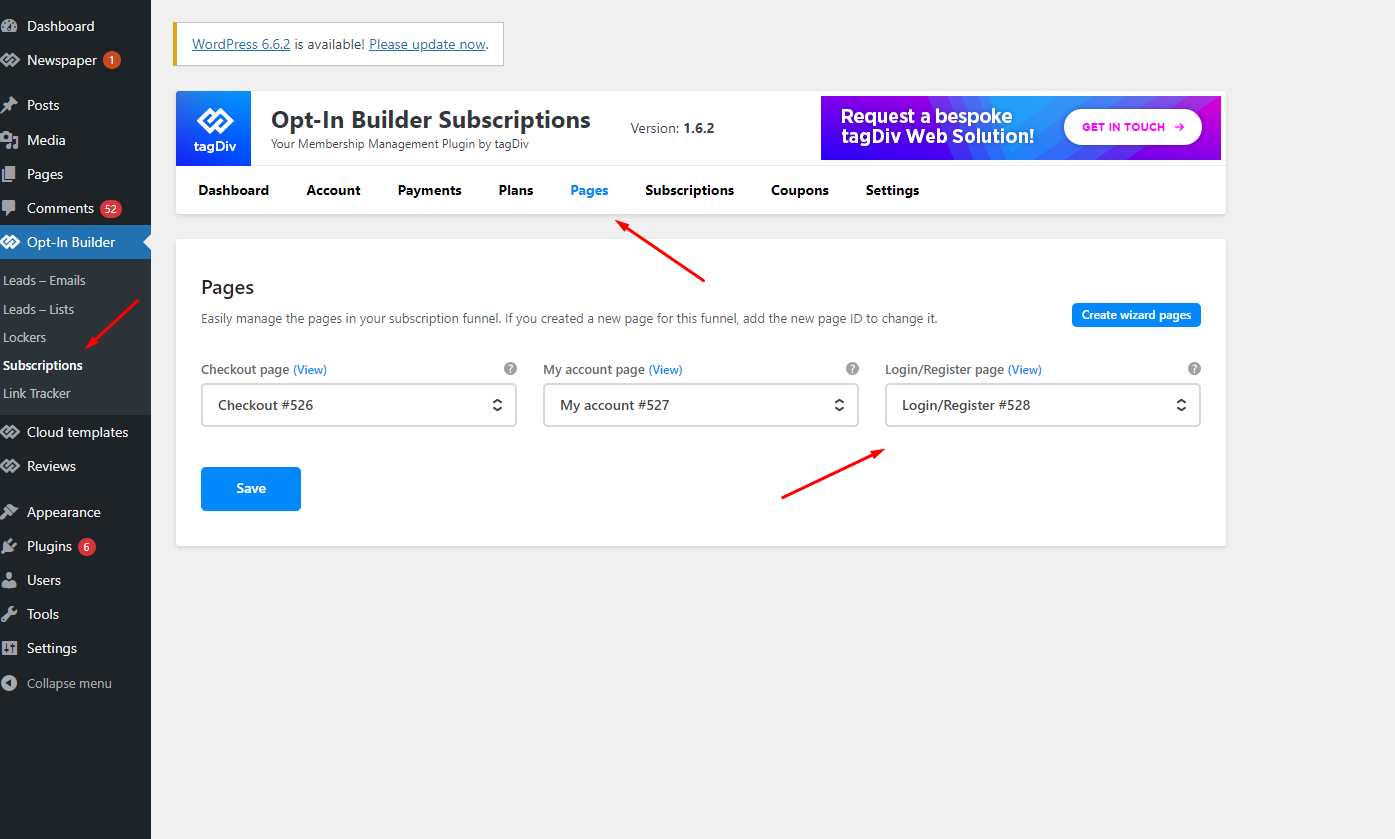Click the Newspaper theme icon in sidebar
Viewport: 1395px width, 839px height.
click(x=9, y=60)
